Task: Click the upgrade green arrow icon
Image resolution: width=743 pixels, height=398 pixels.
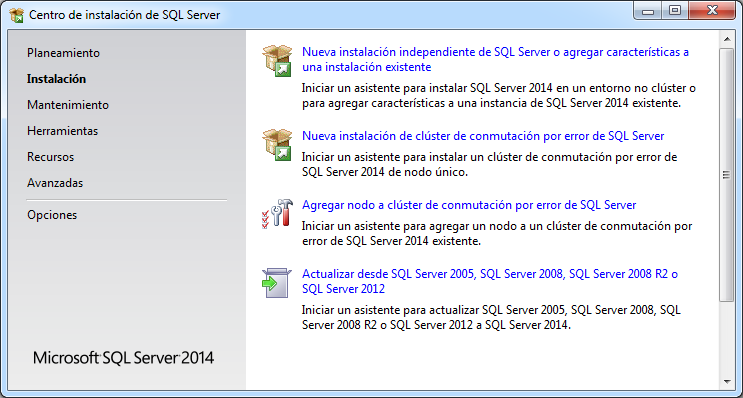Action: click(276, 283)
